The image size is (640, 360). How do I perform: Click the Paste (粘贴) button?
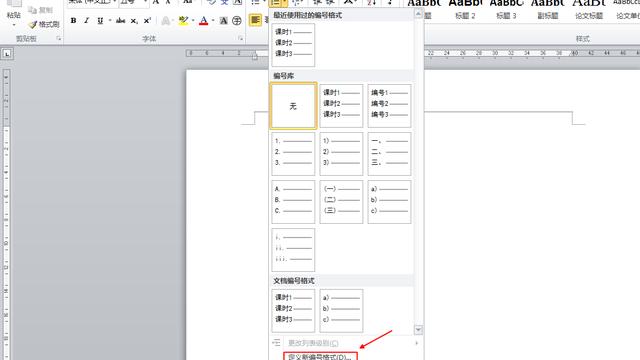13,9
